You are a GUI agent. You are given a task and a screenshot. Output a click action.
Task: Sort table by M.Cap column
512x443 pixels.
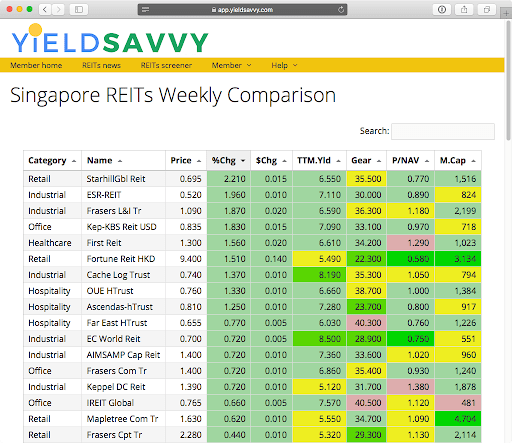[458, 161]
